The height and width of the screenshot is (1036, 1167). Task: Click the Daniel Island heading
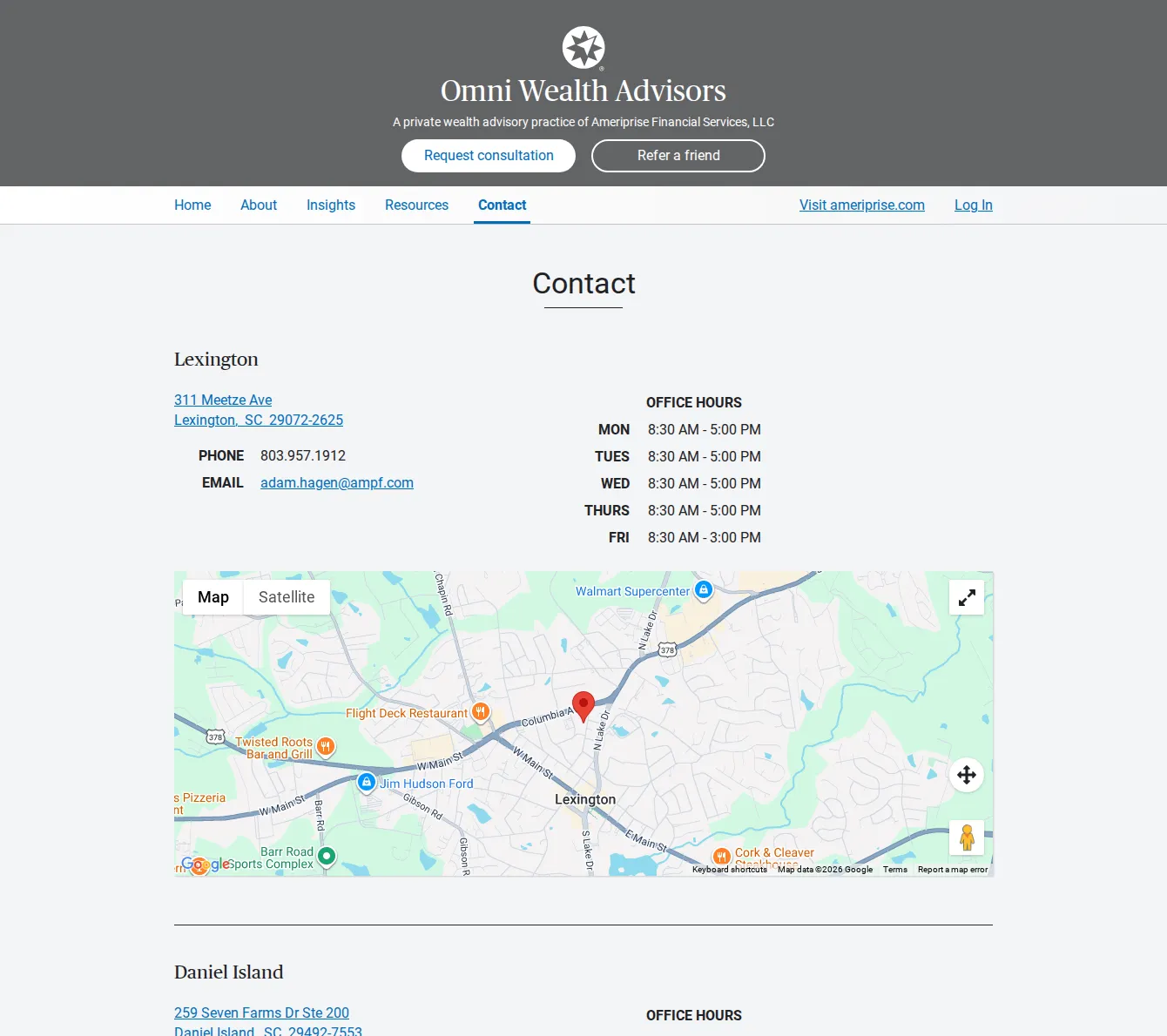coord(229,972)
